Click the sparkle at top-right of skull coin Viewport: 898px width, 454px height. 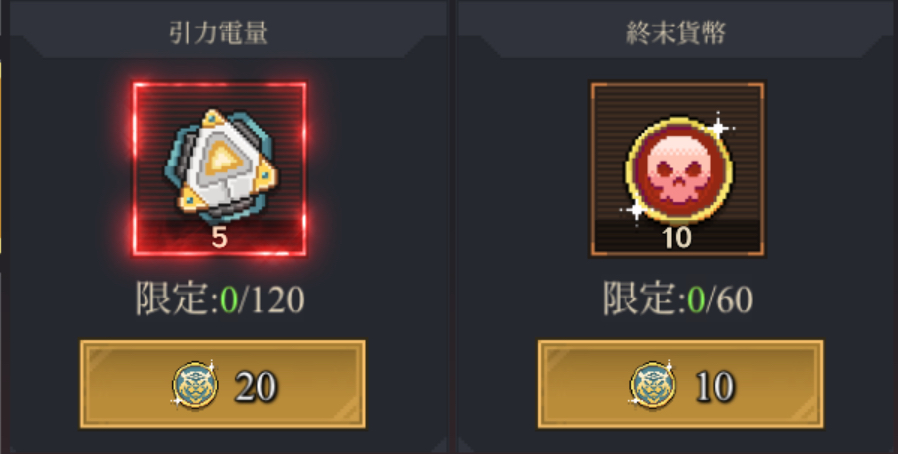(719, 127)
